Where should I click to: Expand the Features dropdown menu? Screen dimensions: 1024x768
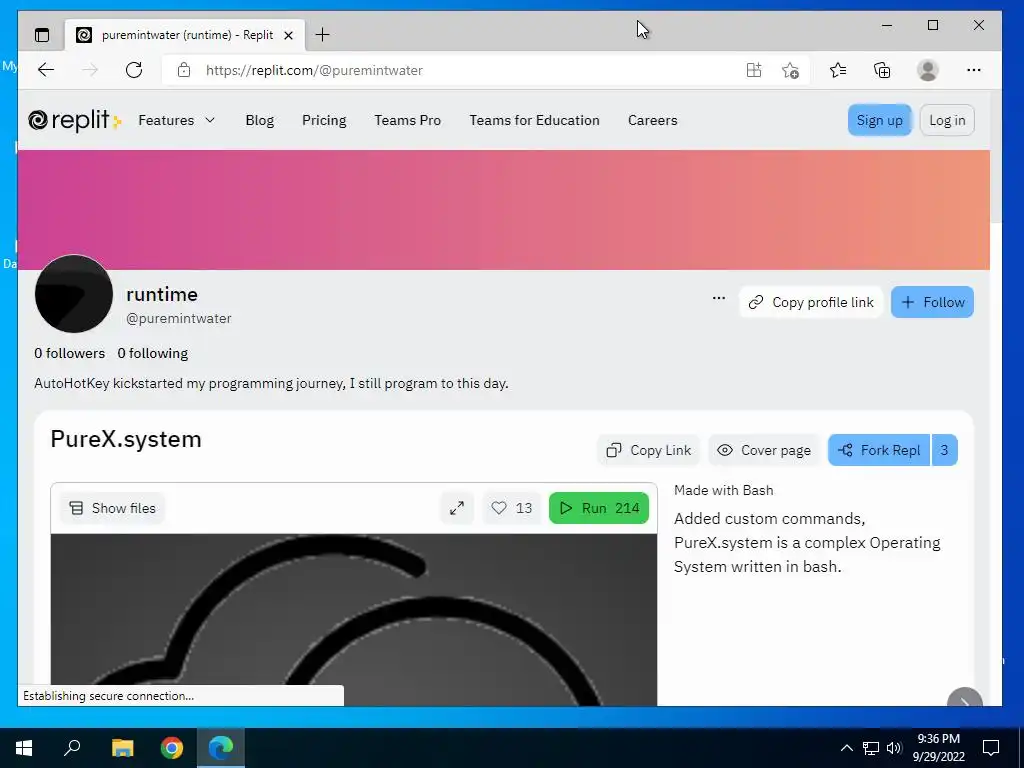click(x=176, y=120)
